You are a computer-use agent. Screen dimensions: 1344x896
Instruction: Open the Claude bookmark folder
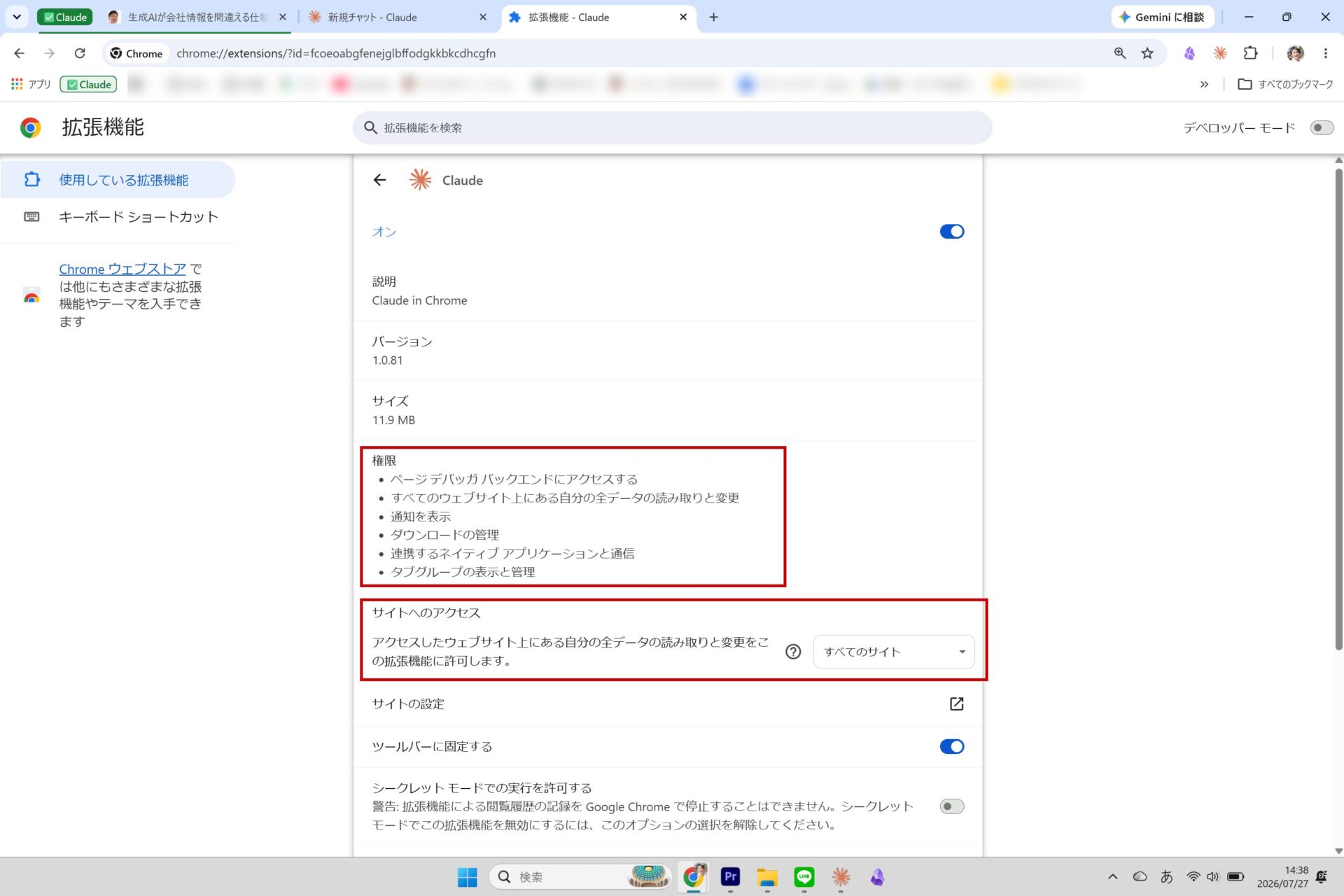pyautogui.click(x=88, y=84)
